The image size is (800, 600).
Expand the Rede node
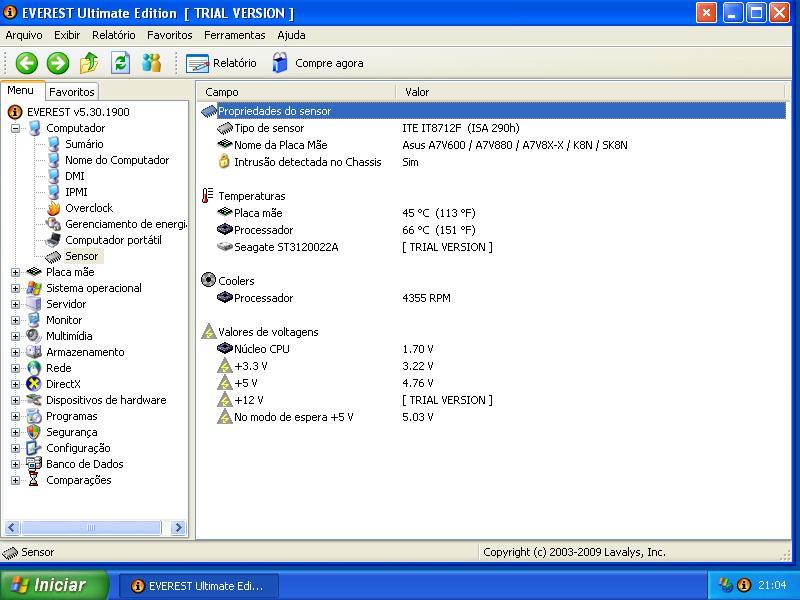coord(15,368)
